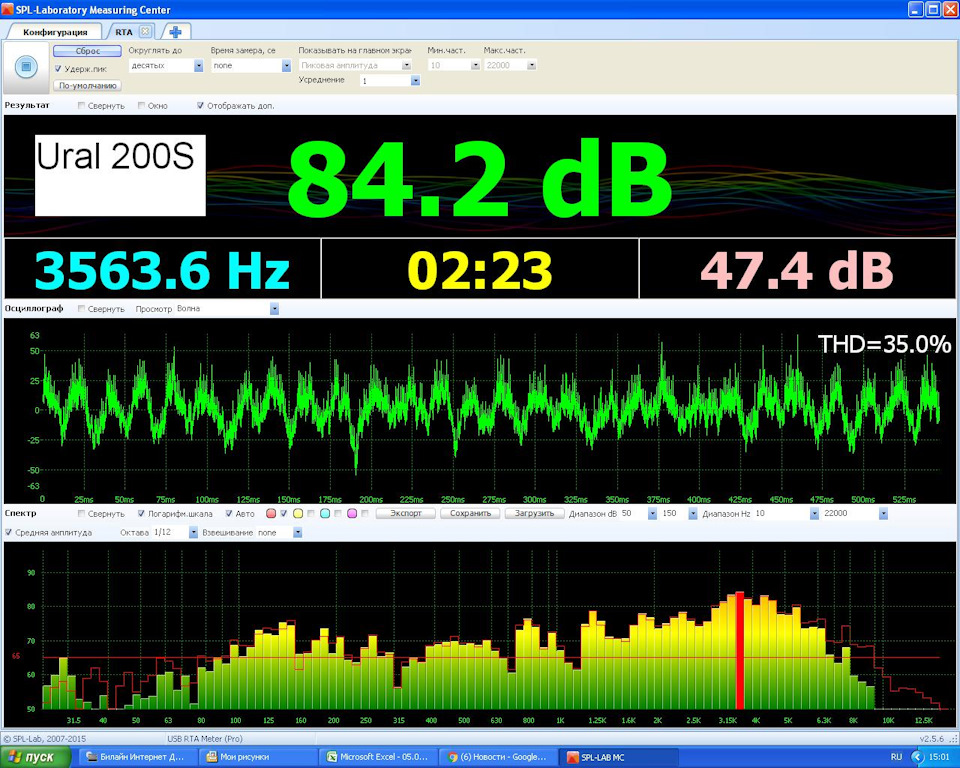
Task: Open Октава dropdown showing 1/12
Action: pyautogui.click(x=193, y=532)
